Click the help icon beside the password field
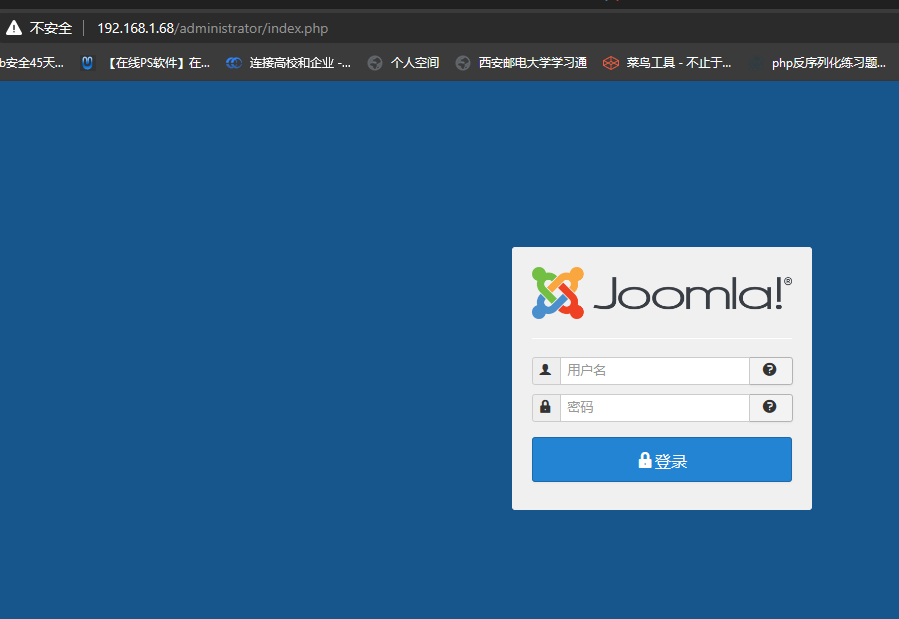Screen dimensions: 899x619 pyautogui.click(x=771, y=408)
